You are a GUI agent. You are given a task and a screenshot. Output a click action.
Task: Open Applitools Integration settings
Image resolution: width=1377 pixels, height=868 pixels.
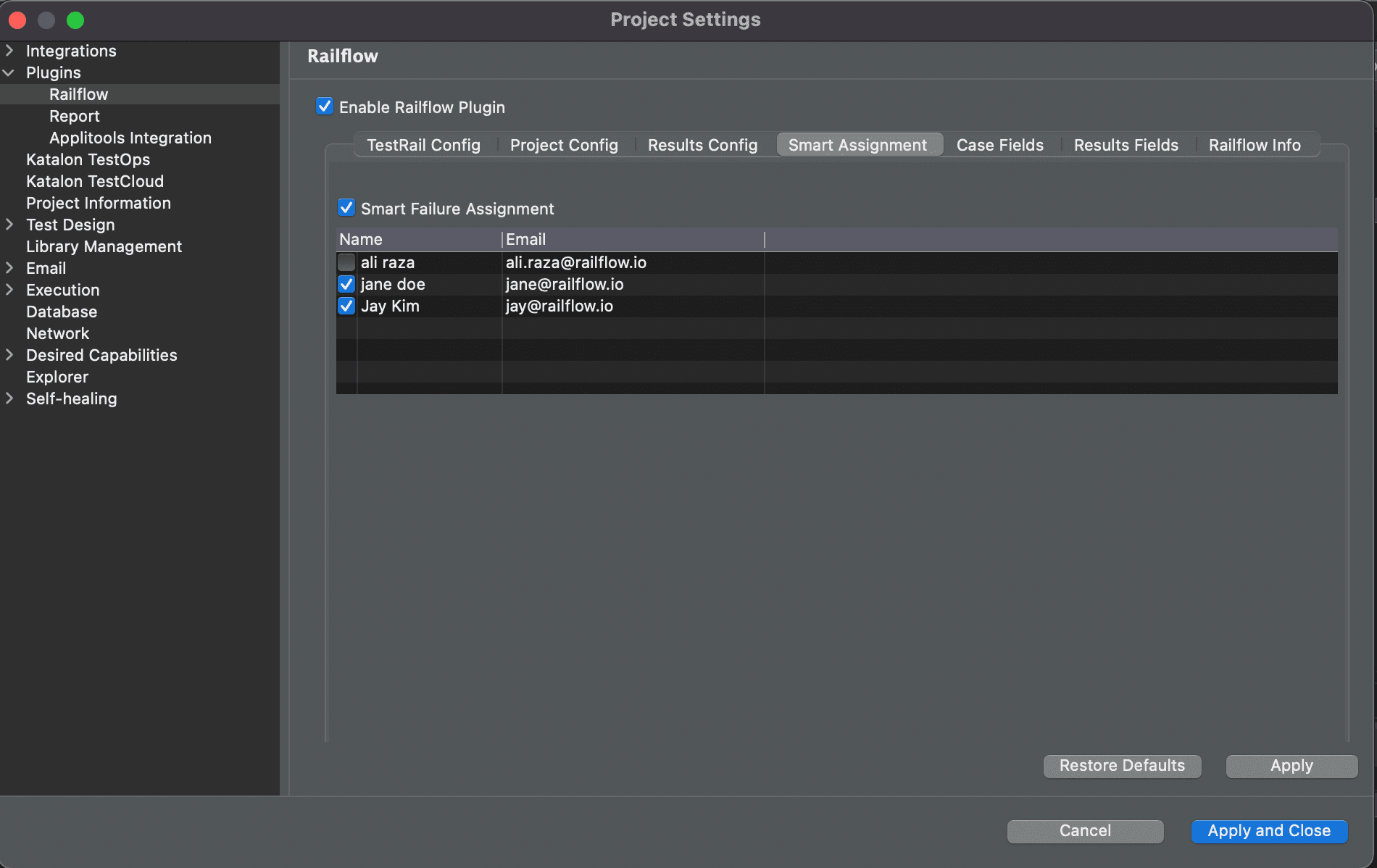pyautogui.click(x=130, y=138)
